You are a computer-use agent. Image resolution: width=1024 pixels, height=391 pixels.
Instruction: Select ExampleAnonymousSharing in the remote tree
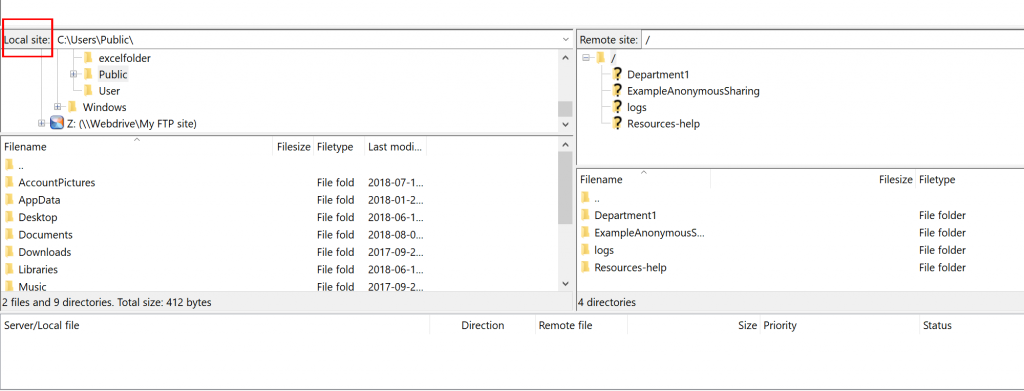click(694, 91)
